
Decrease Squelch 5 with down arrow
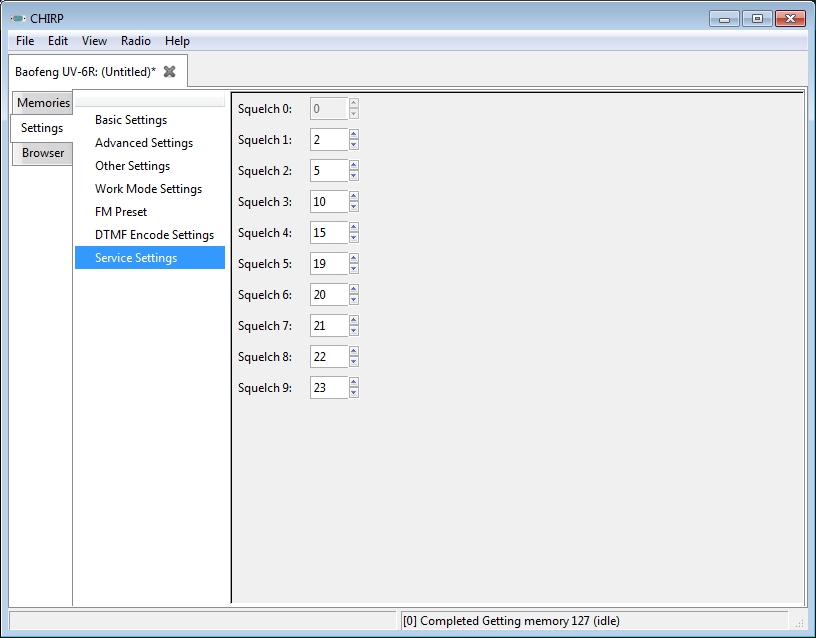354,269
